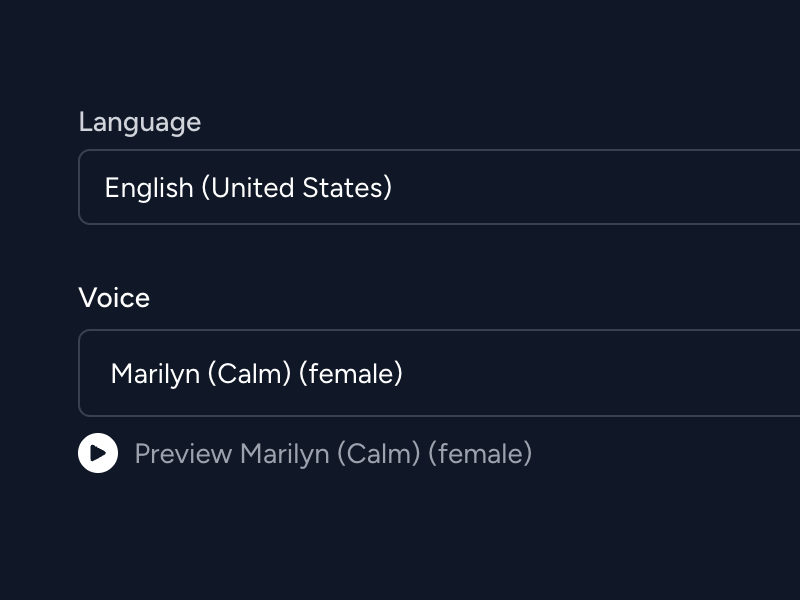Viewport: 800px width, 600px height.
Task: Click the text English (United States)
Action: (x=248, y=188)
